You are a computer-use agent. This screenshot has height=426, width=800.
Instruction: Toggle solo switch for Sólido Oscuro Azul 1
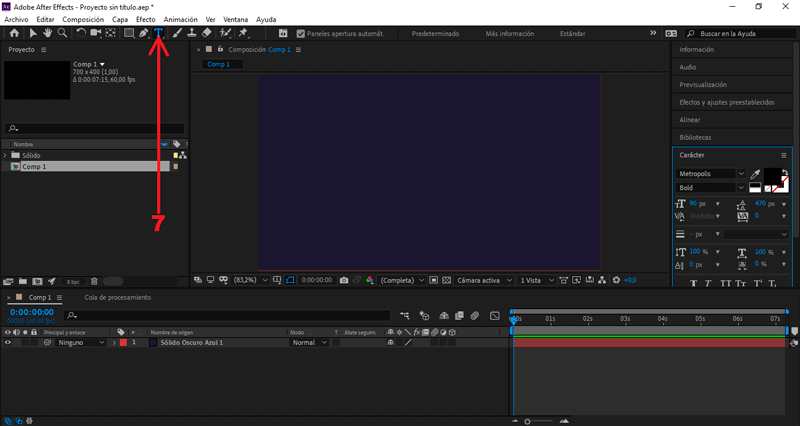point(25,343)
